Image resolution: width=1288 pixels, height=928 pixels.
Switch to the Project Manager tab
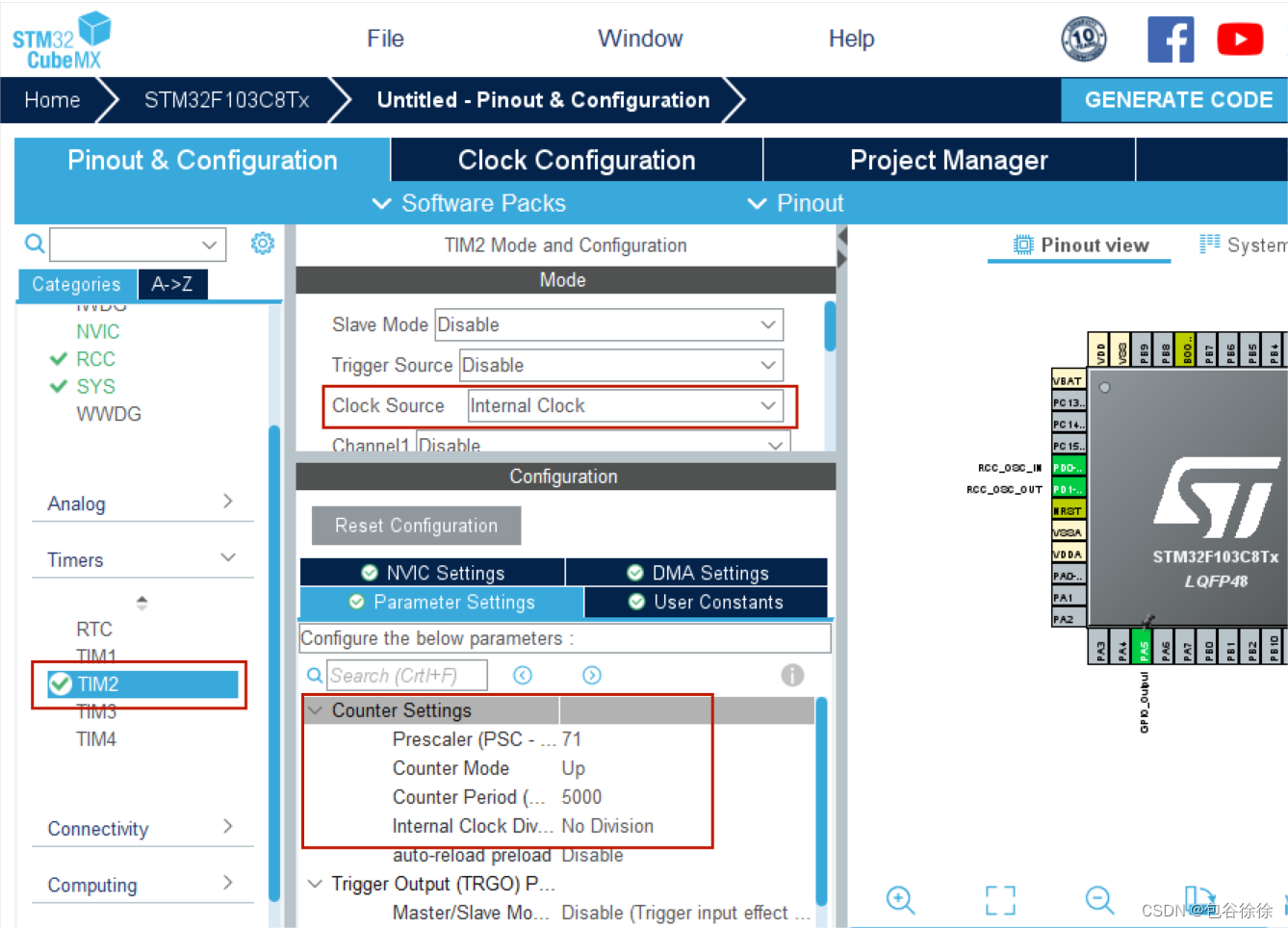click(x=949, y=160)
